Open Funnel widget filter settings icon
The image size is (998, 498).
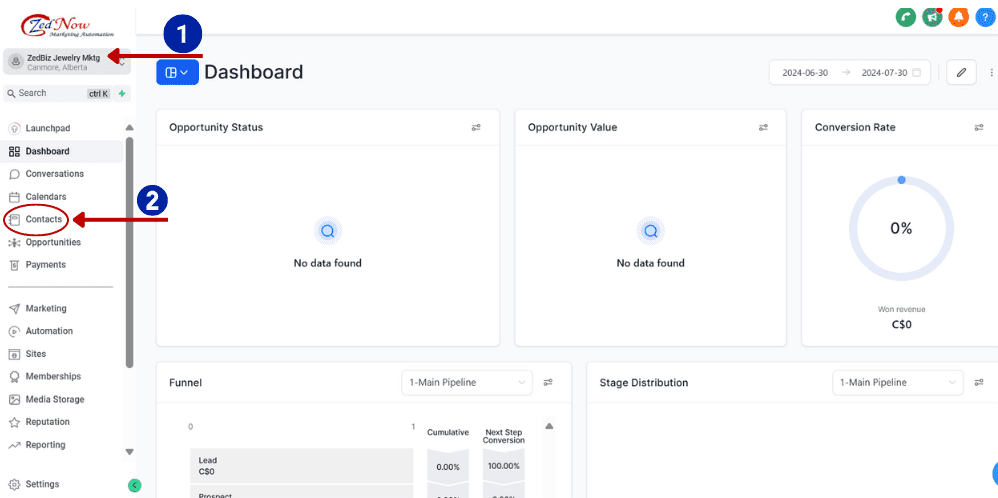[547, 383]
